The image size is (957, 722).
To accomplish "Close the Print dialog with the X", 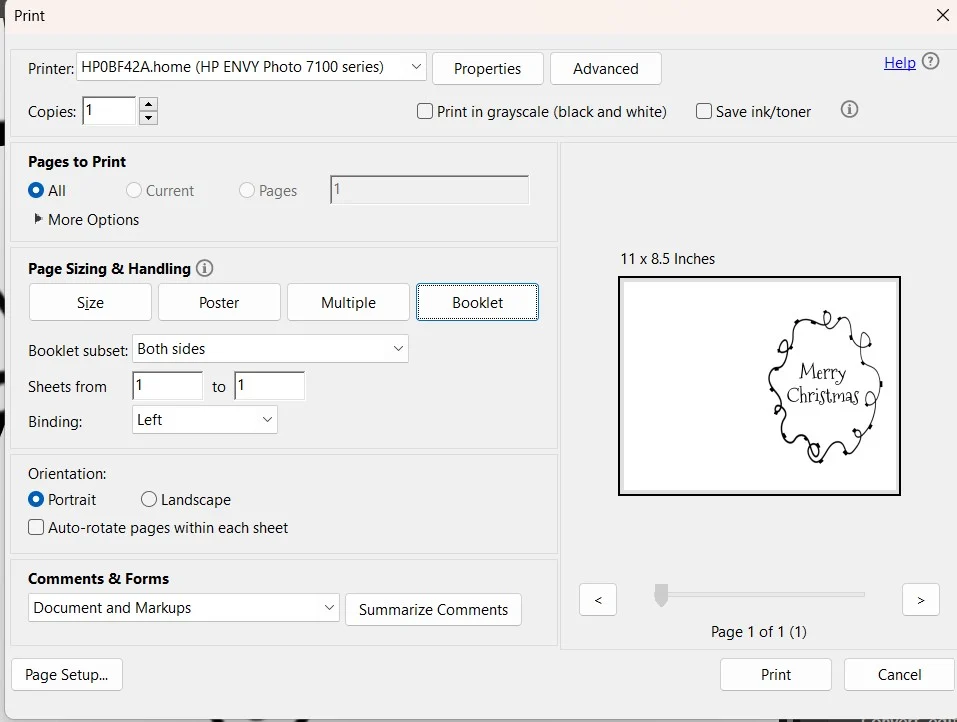I will click(x=942, y=15).
